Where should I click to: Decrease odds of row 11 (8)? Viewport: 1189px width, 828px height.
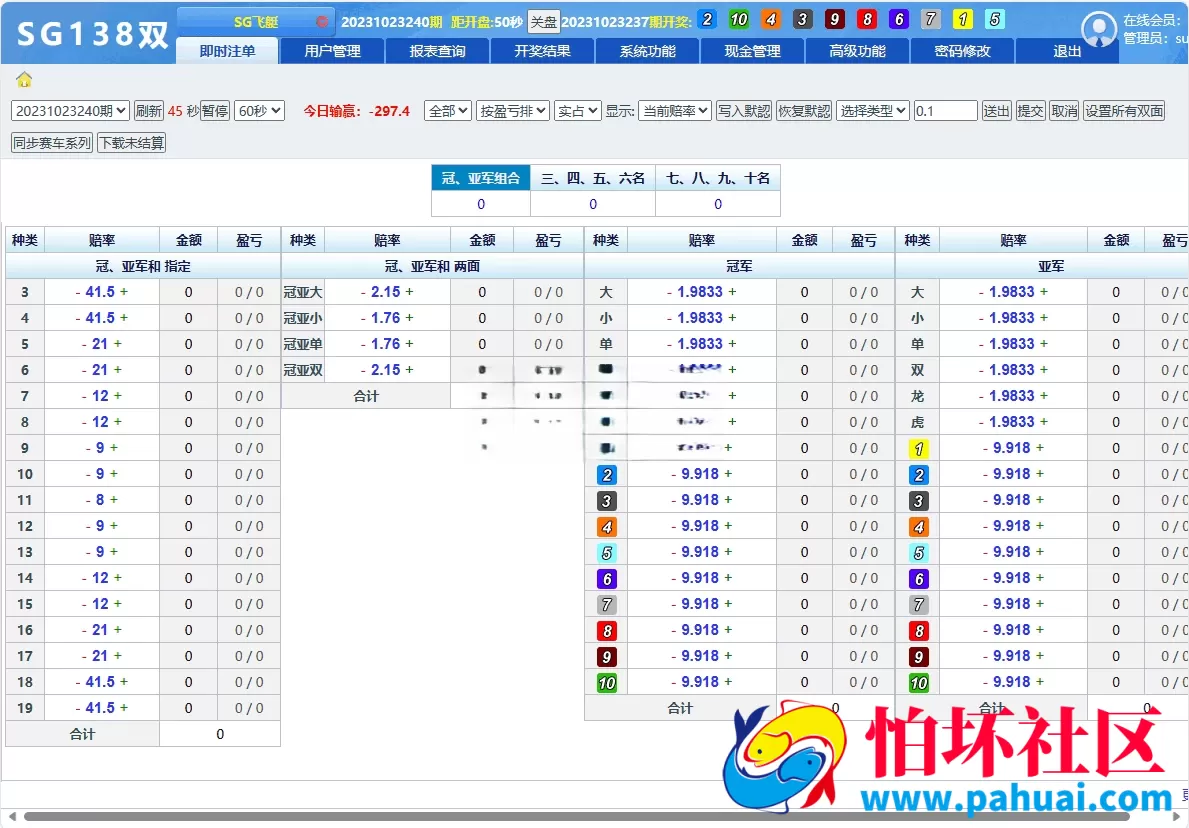(x=89, y=500)
